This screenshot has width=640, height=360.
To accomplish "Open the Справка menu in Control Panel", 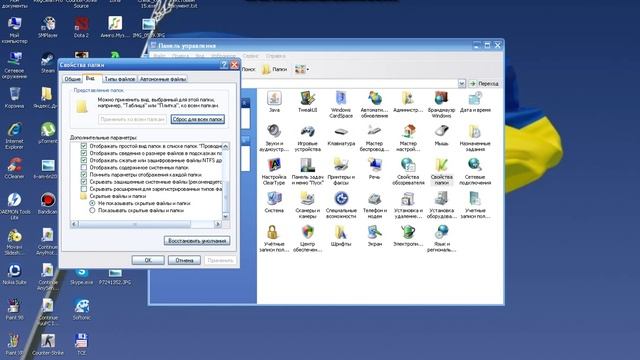I will [276, 56].
